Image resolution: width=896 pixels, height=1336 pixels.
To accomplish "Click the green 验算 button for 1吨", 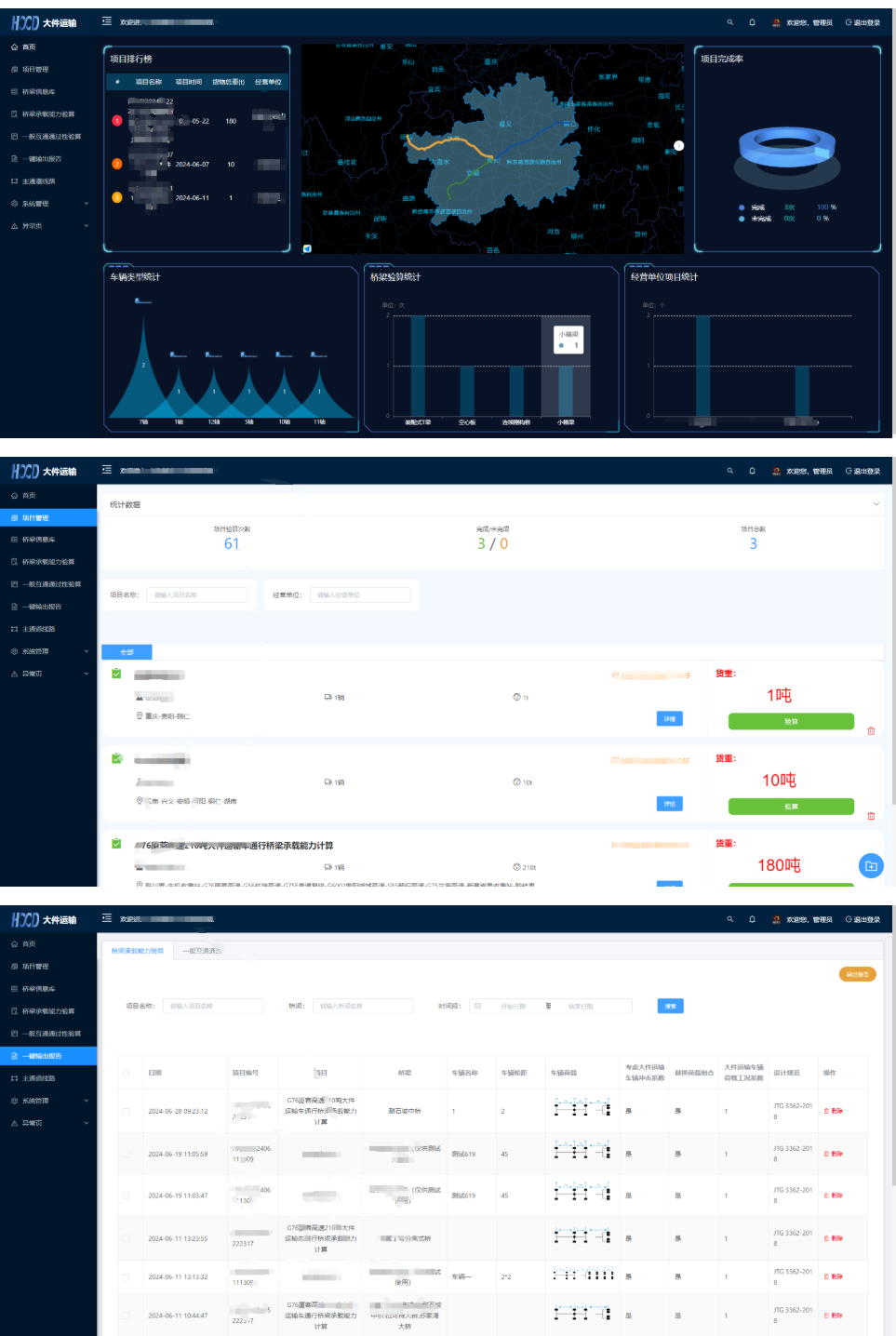I will [791, 721].
